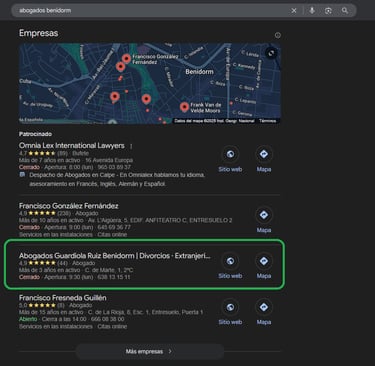This screenshot has width=375, height=366.
Task: Open the Empresas info icon
Action: pyautogui.click(x=278, y=35)
